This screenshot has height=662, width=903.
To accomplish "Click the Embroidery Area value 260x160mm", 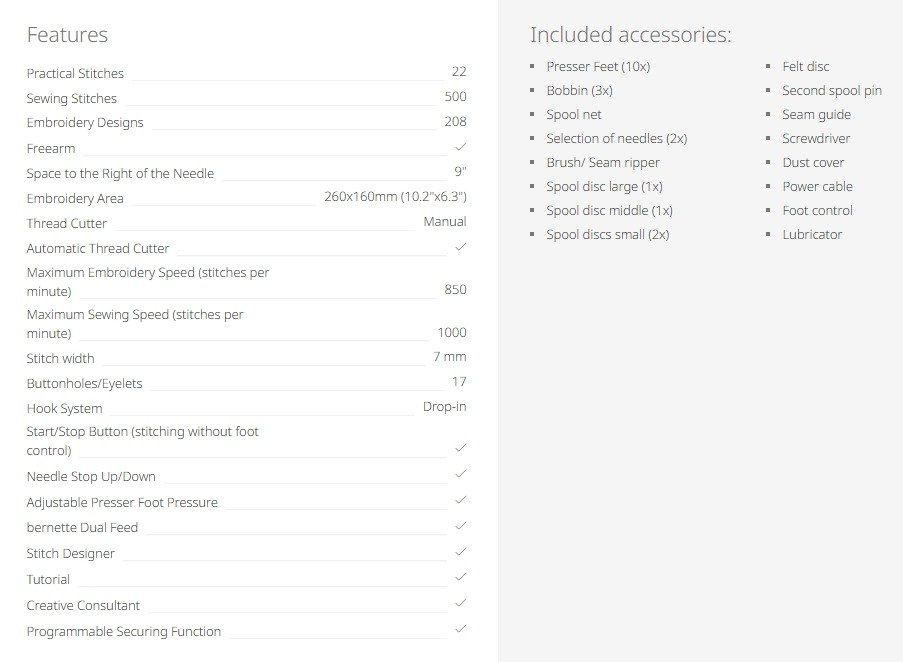I will point(395,197).
